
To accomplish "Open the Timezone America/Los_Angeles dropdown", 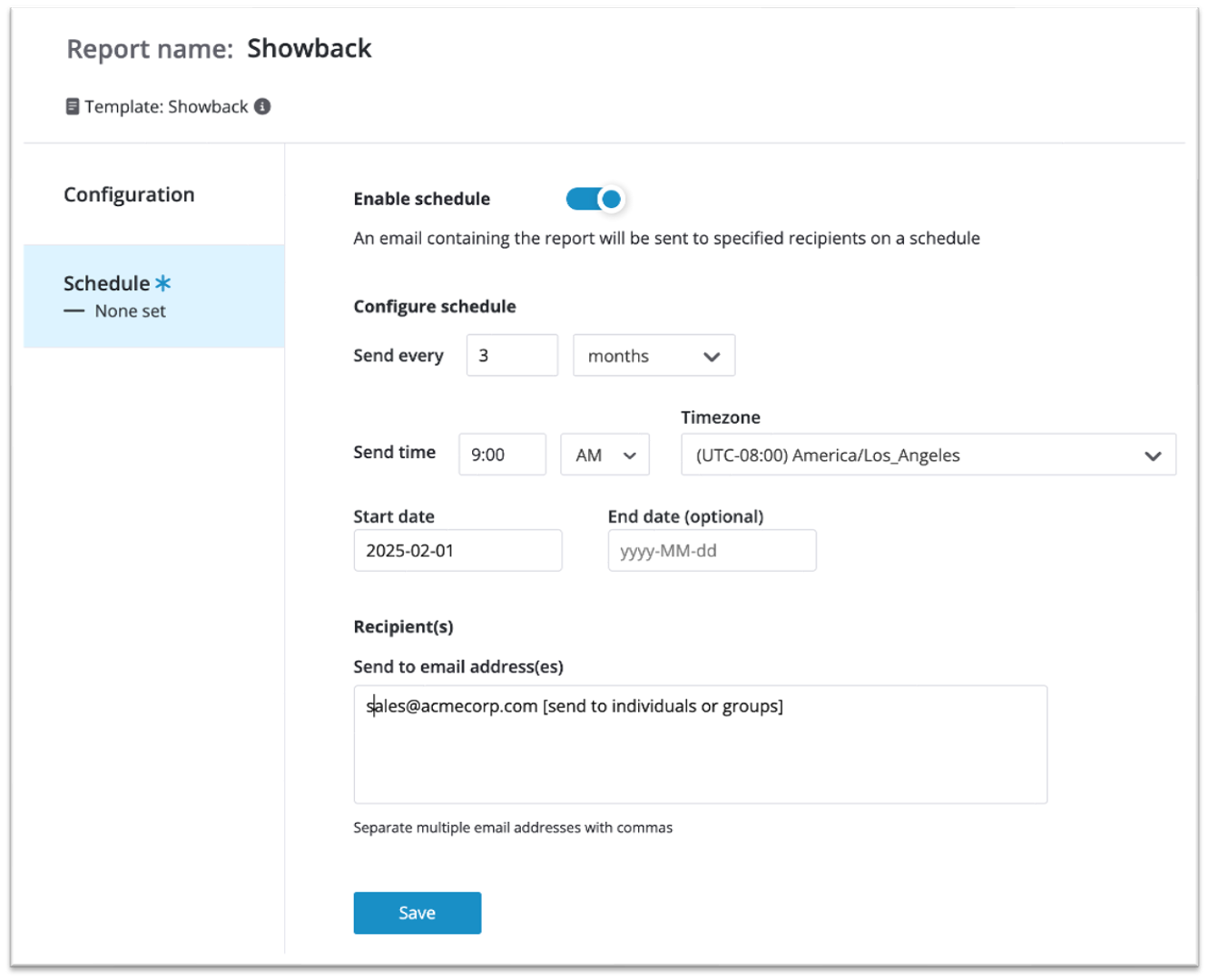I will point(928,455).
